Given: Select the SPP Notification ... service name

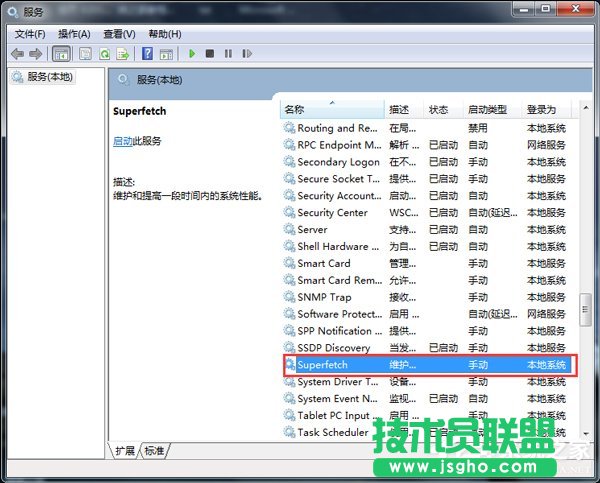Looking at the screenshot, I should tap(340, 331).
